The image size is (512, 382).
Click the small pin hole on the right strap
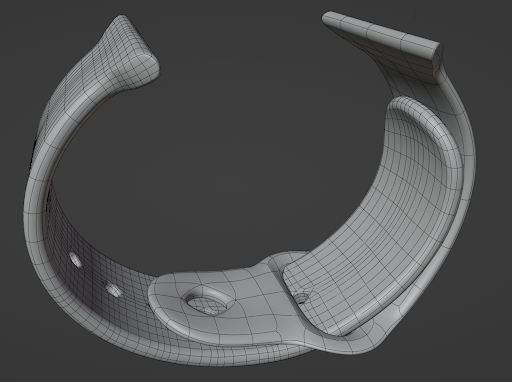[301, 298]
